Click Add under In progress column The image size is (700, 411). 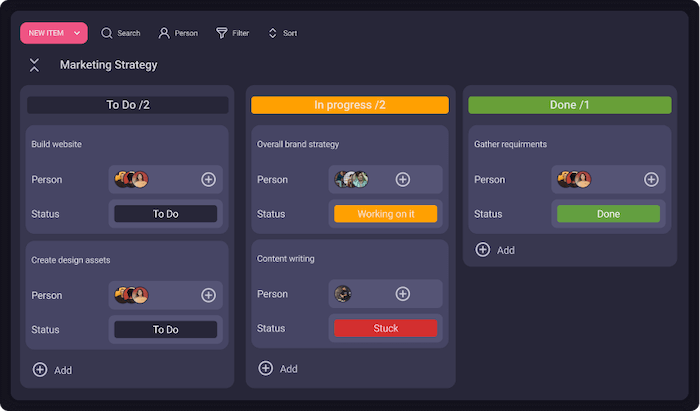pyautogui.click(x=278, y=368)
